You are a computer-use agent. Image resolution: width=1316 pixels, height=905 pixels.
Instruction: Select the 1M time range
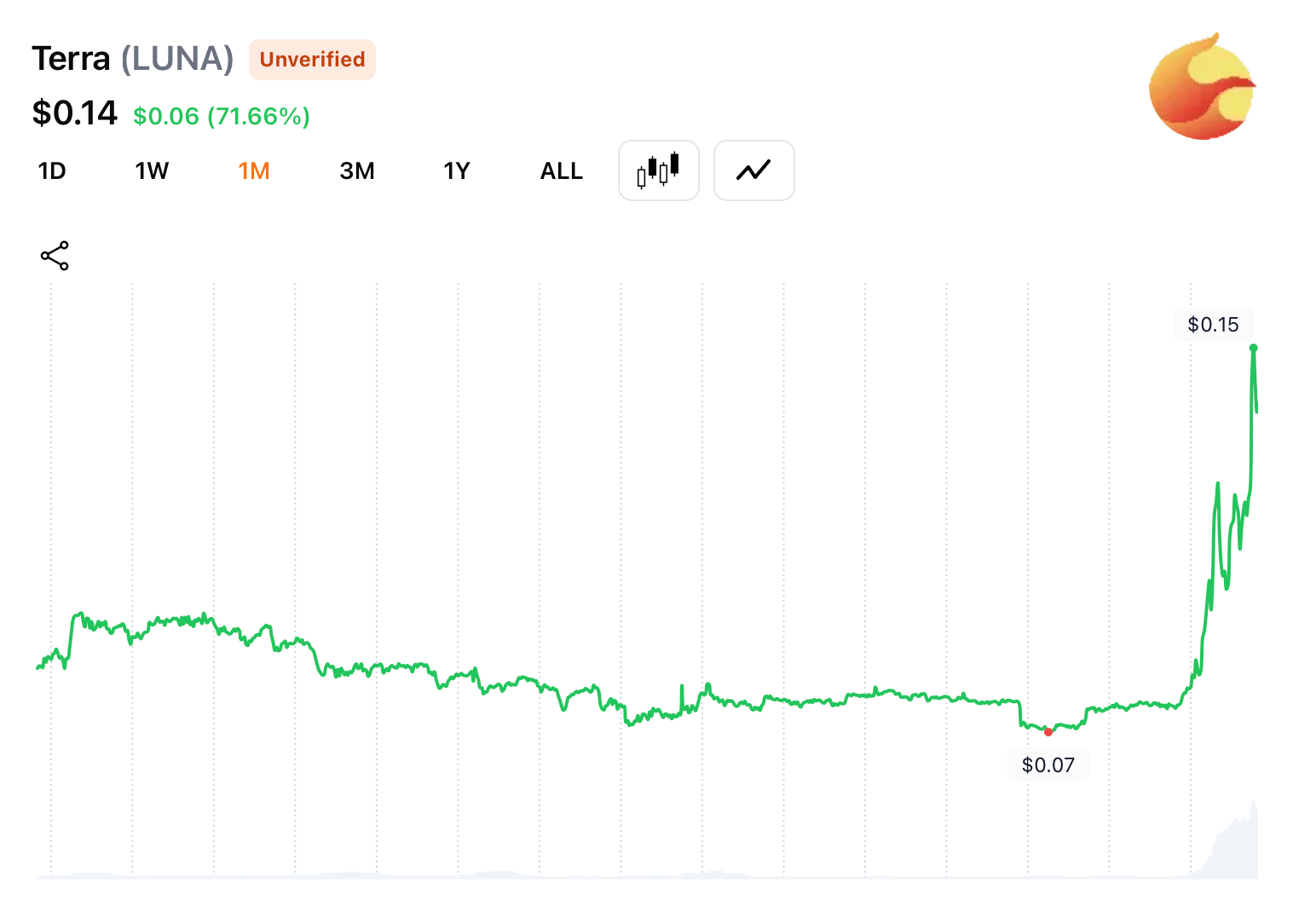click(254, 171)
